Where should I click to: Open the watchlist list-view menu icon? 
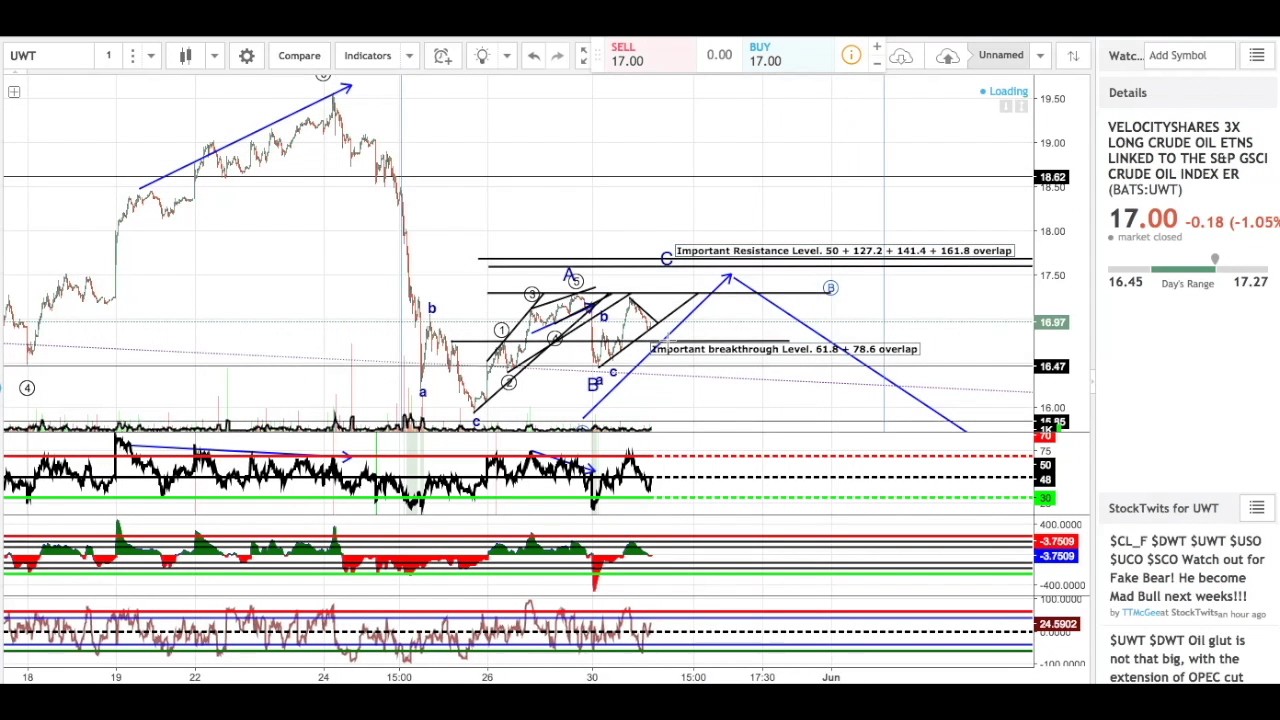[1257, 56]
